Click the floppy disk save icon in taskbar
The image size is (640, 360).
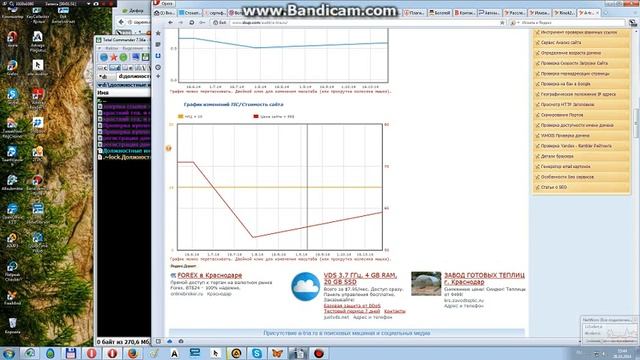(71, 353)
